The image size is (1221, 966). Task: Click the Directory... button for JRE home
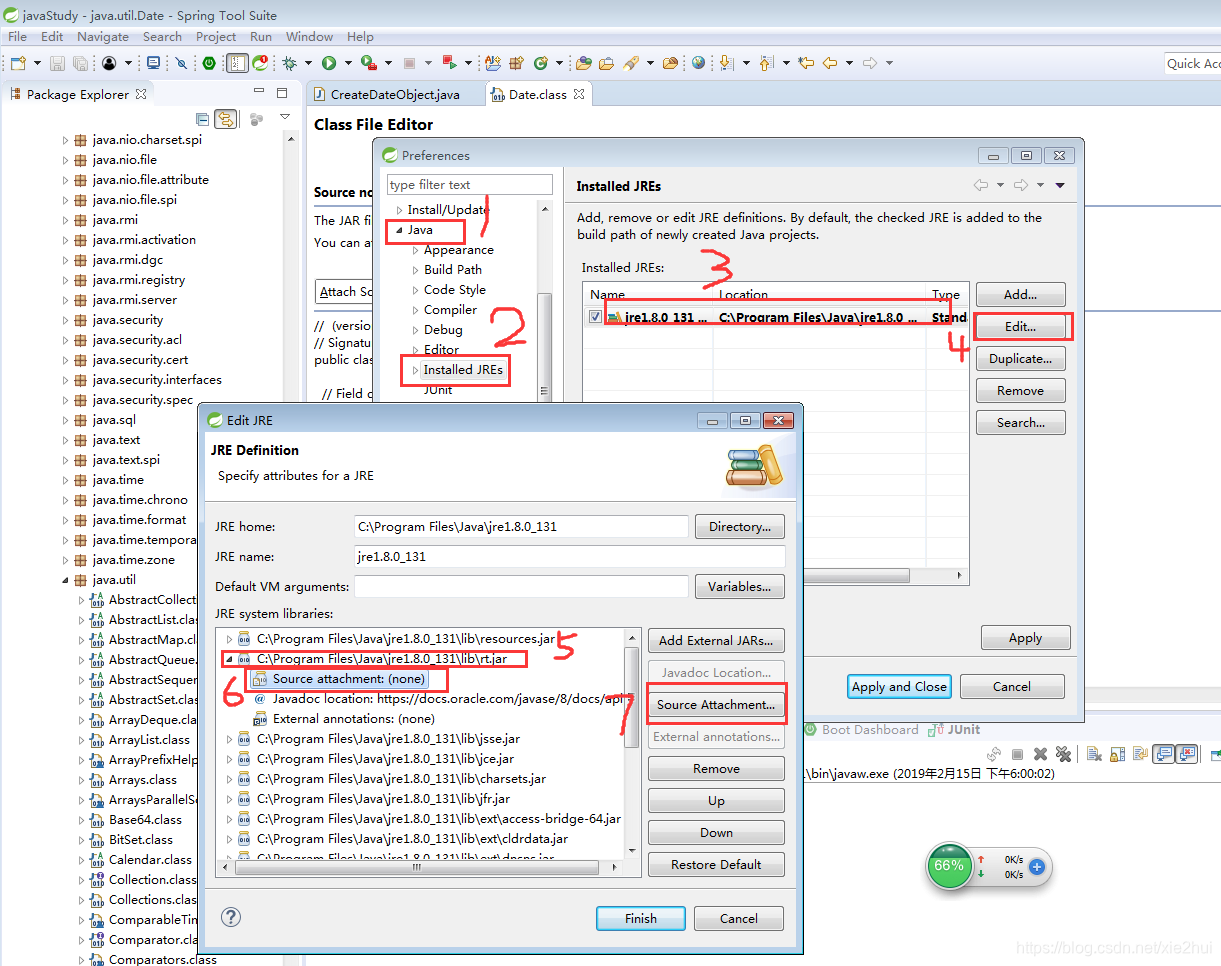coord(740,527)
